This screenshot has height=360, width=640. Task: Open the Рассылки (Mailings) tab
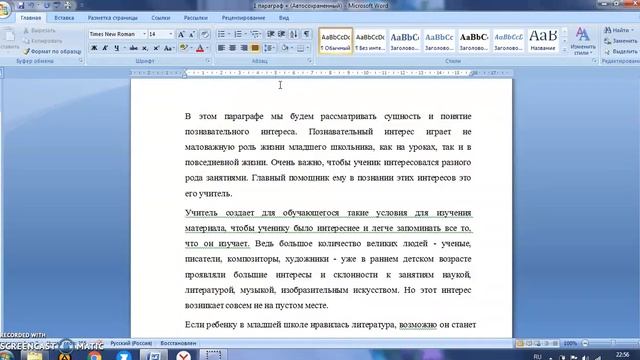(196, 18)
